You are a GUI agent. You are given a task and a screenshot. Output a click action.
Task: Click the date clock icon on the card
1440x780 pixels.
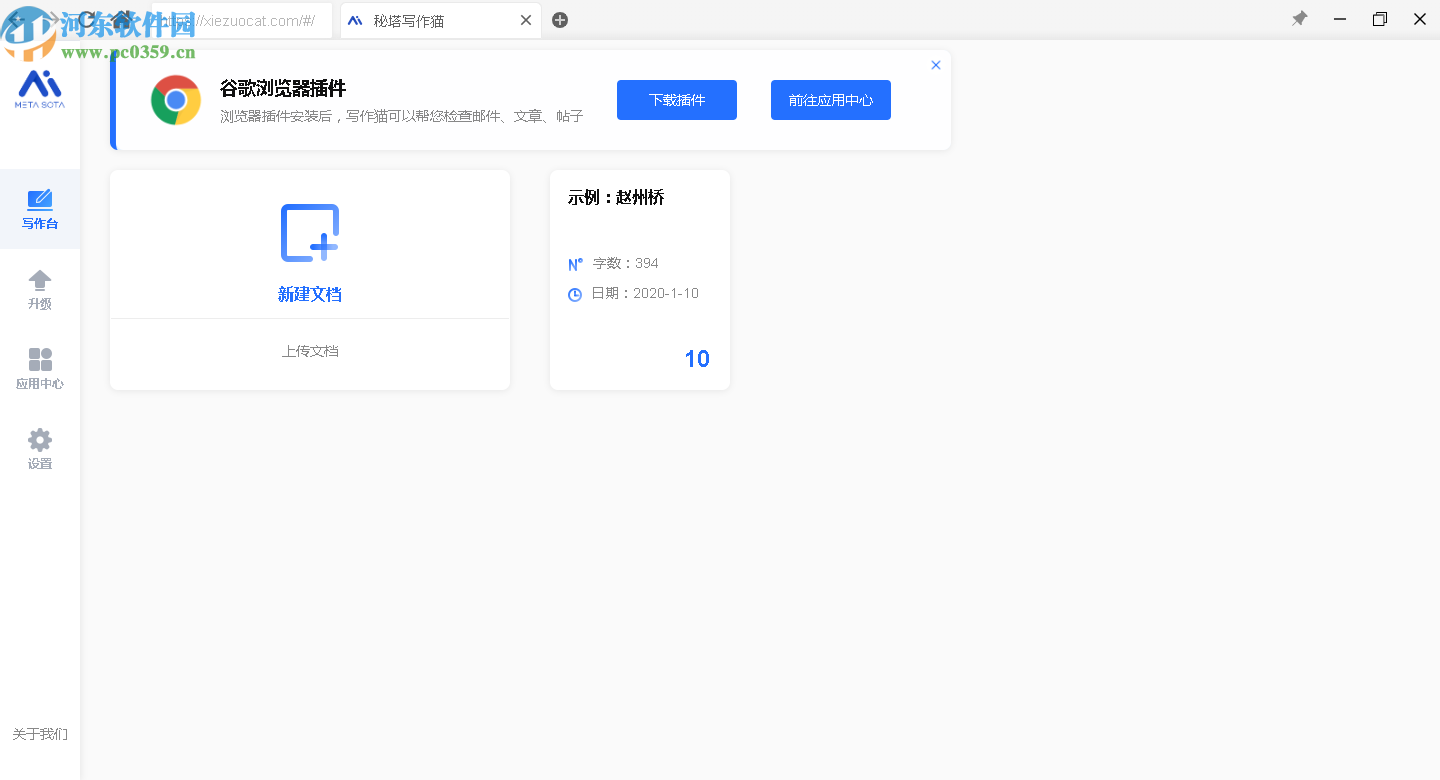click(575, 293)
